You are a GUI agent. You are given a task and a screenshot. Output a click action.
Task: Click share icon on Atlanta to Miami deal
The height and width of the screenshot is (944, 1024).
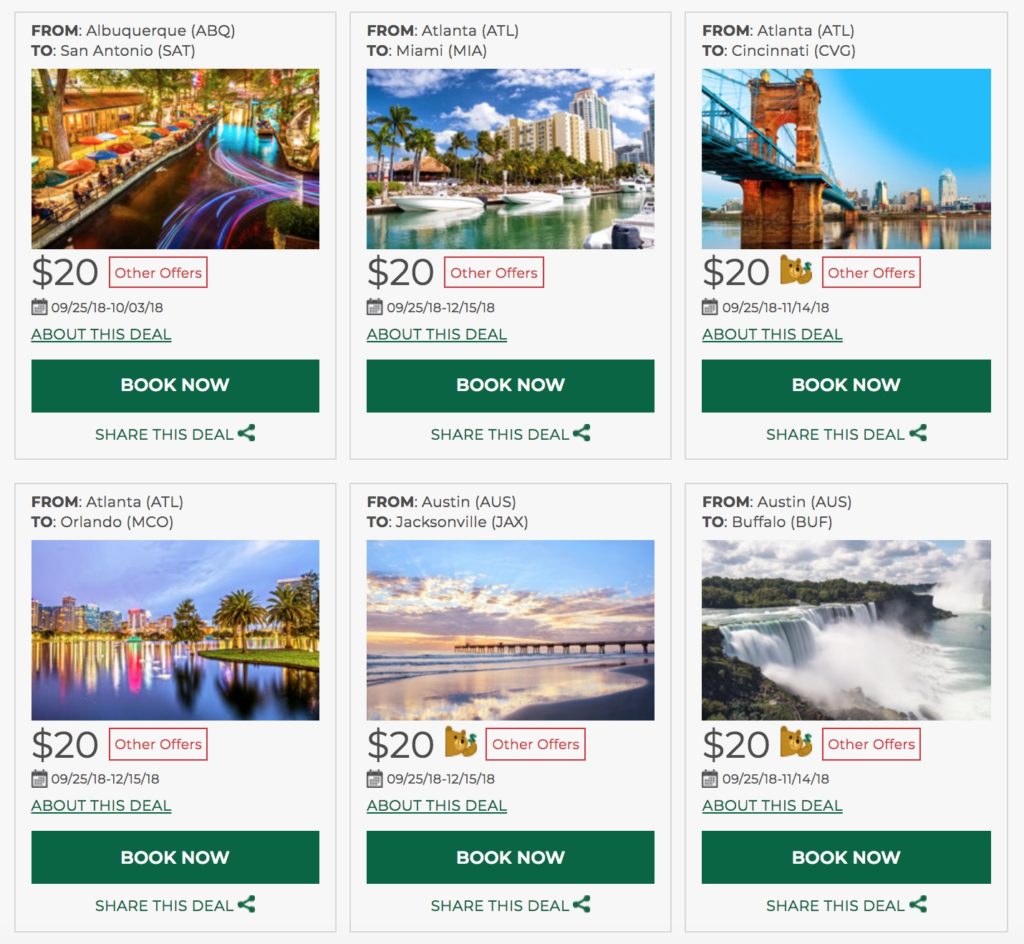[582, 433]
